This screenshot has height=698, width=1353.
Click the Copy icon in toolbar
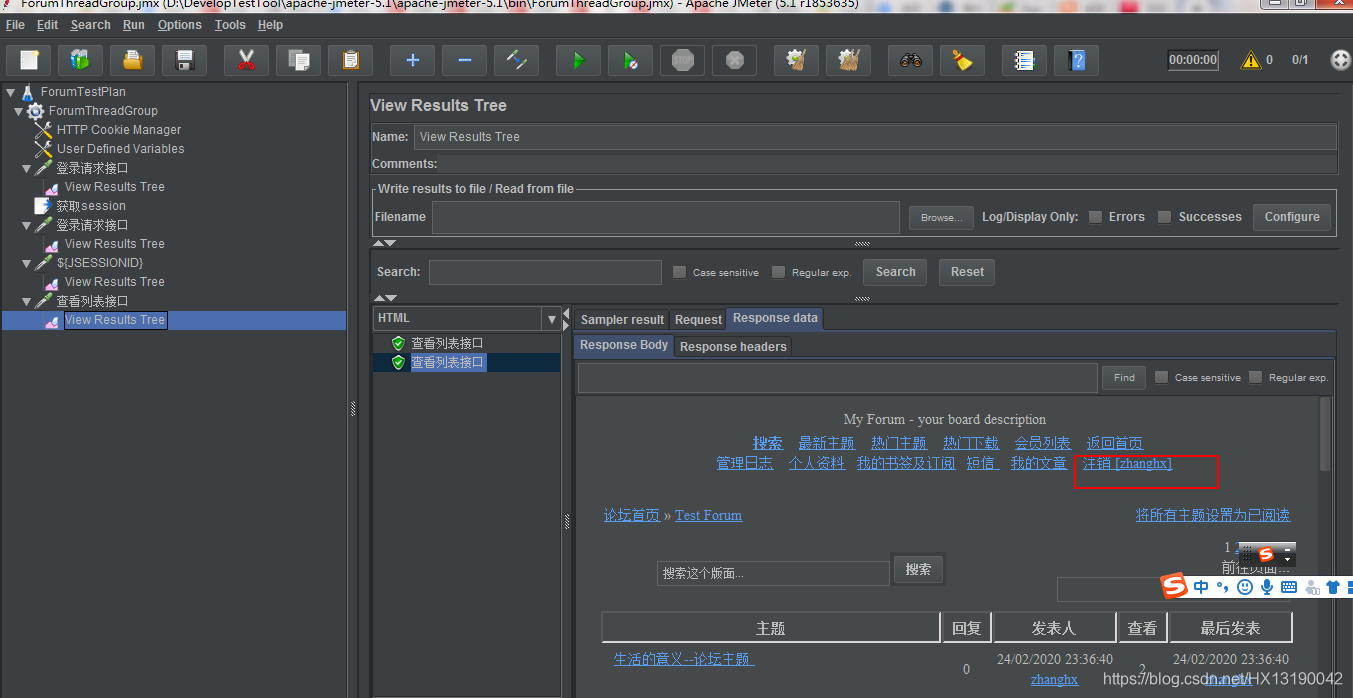tap(298, 60)
